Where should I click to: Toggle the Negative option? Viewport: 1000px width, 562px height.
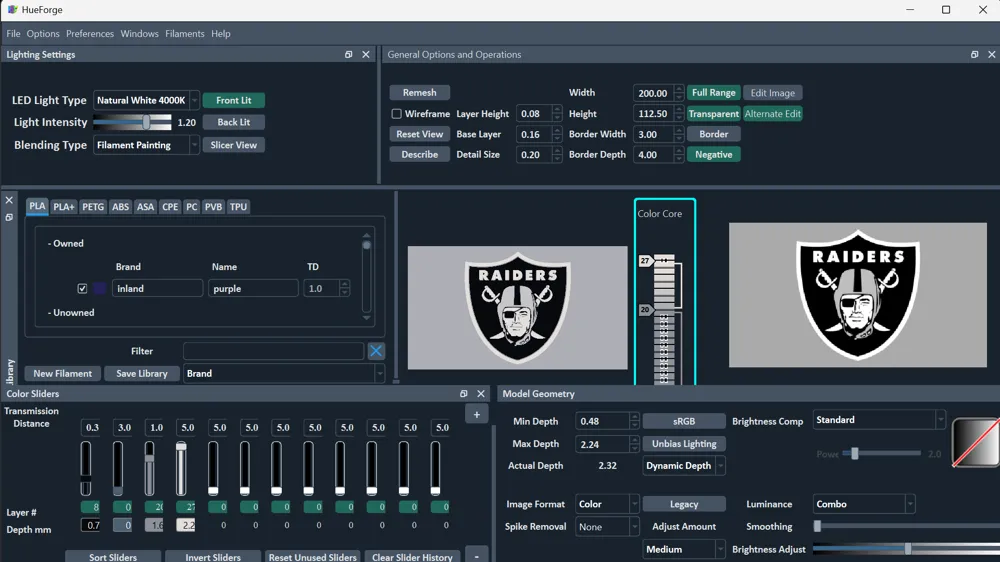coord(714,154)
